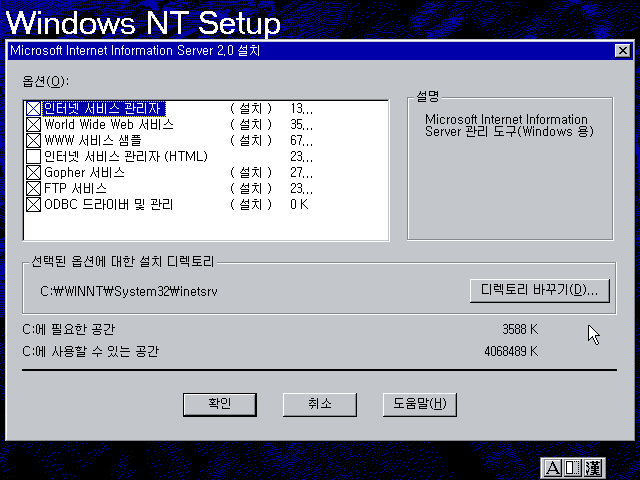
Task: Close the Internet Information Server setup dialog
Action: tap(622, 51)
